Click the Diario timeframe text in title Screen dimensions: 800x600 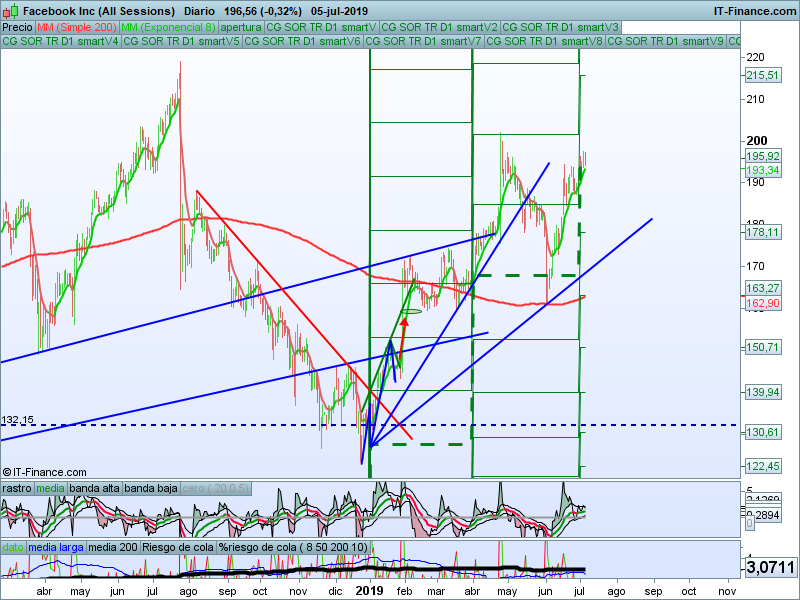click(x=199, y=11)
